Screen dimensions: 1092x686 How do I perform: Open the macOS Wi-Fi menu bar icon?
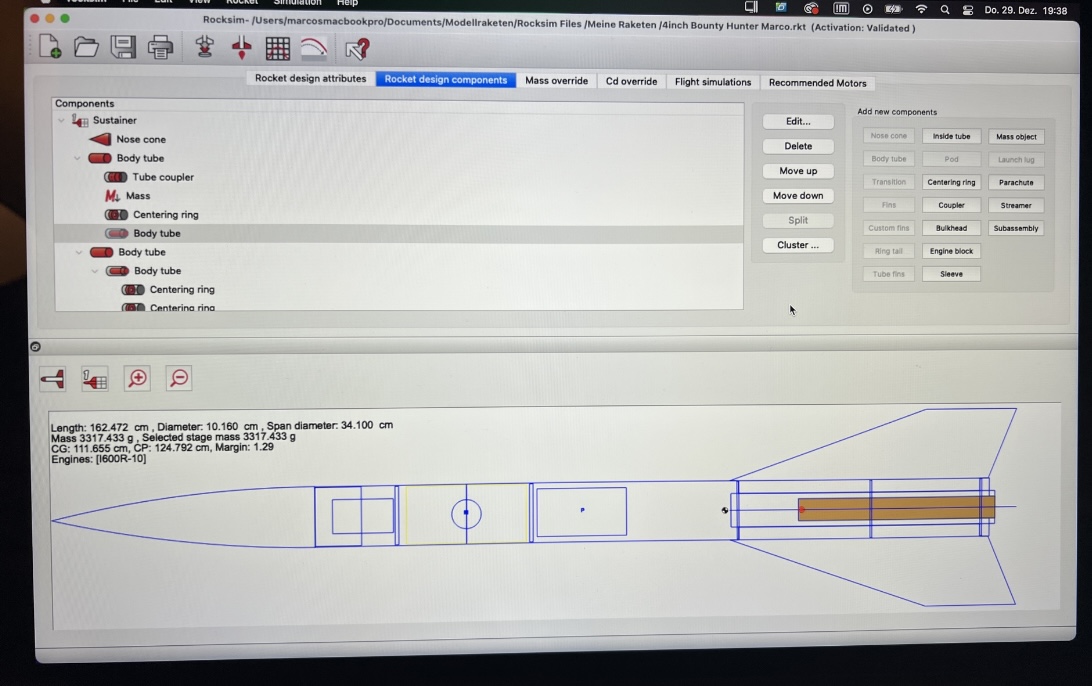[920, 9]
